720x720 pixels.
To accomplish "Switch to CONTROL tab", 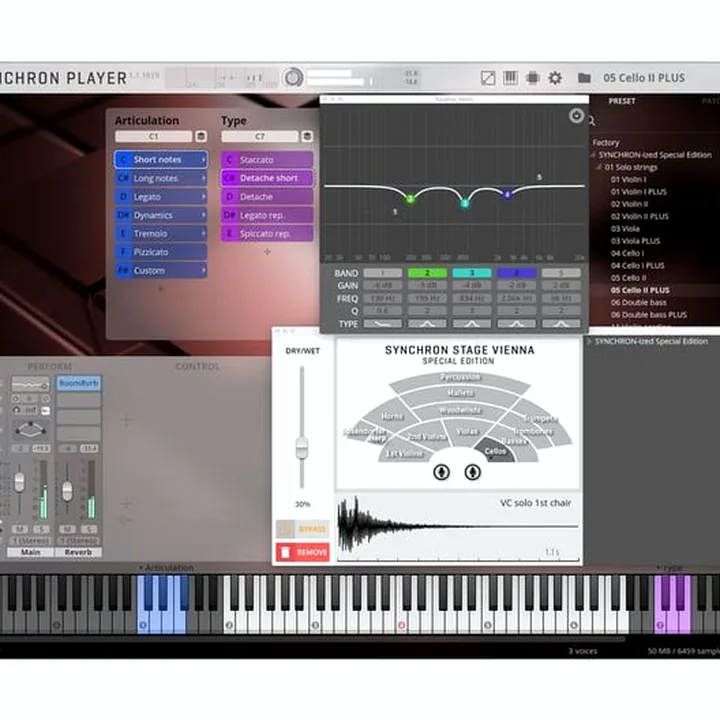I will coord(197,366).
